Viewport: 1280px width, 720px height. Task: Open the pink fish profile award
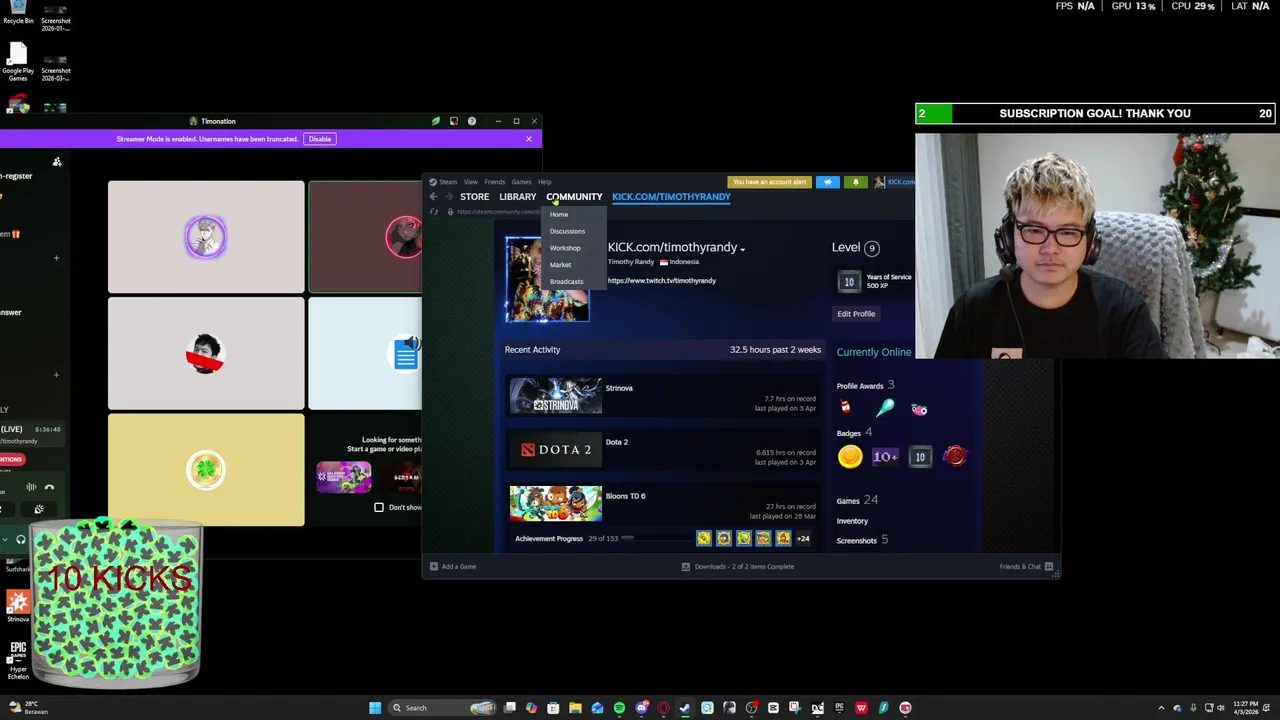point(919,409)
